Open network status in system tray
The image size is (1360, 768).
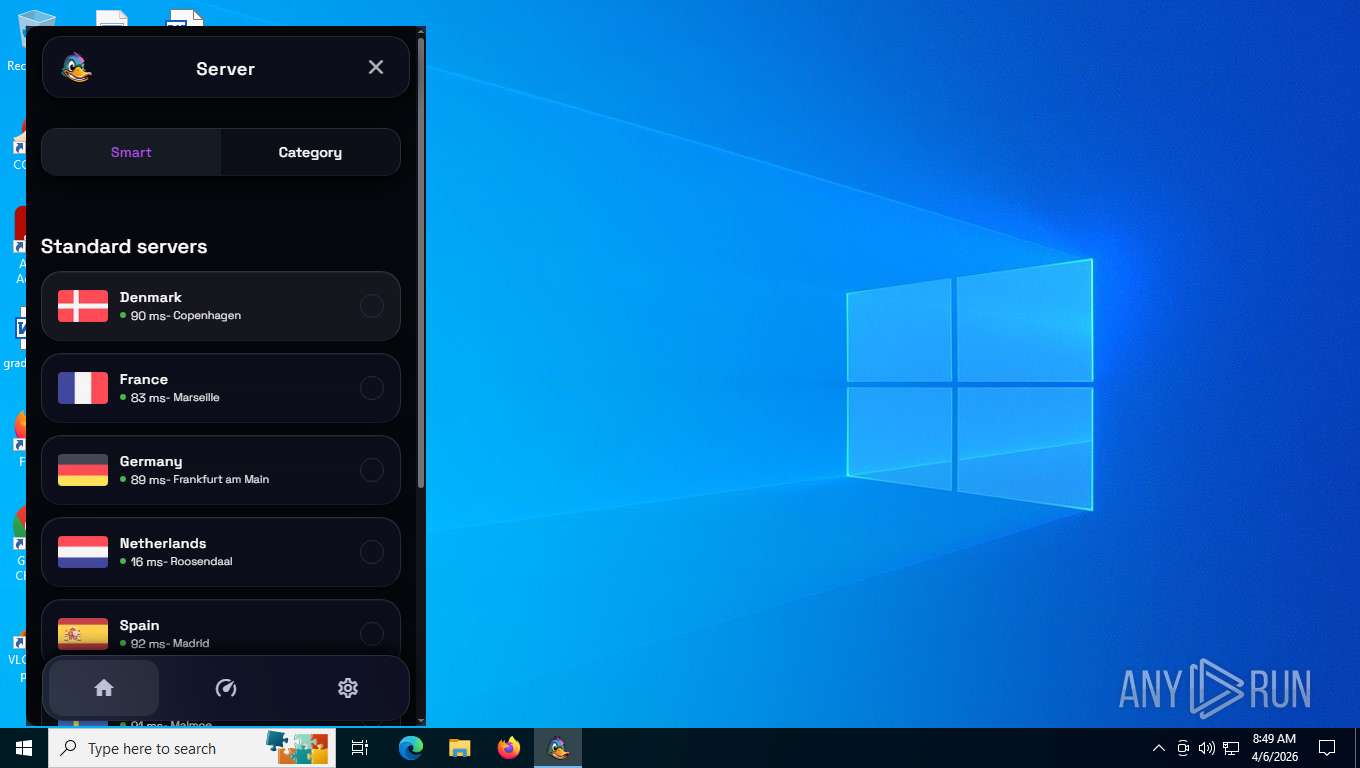tap(1231, 748)
